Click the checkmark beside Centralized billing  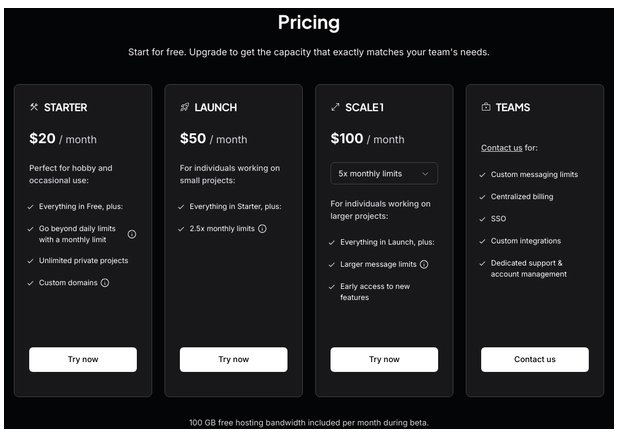[483, 197]
